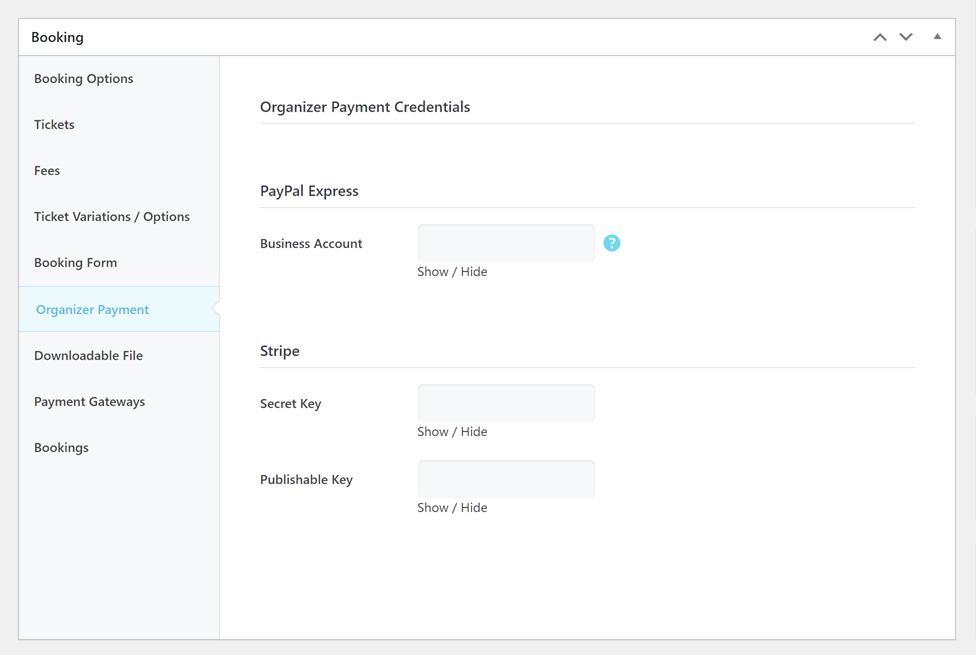Toggle Show / Hide under Business Account
Screen dimensions: 976x655
coord(452,271)
